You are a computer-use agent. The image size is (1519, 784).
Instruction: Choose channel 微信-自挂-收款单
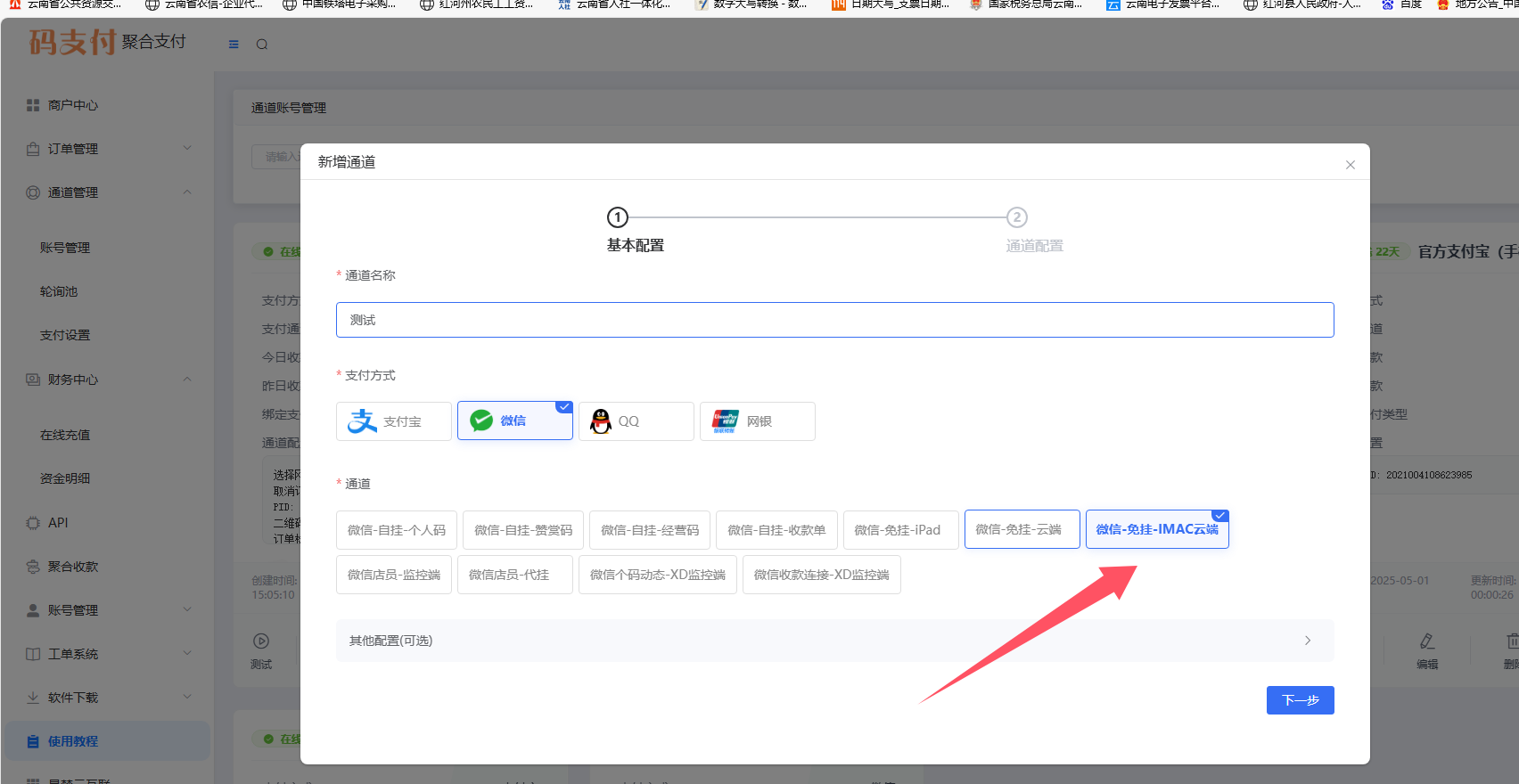[776, 530]
